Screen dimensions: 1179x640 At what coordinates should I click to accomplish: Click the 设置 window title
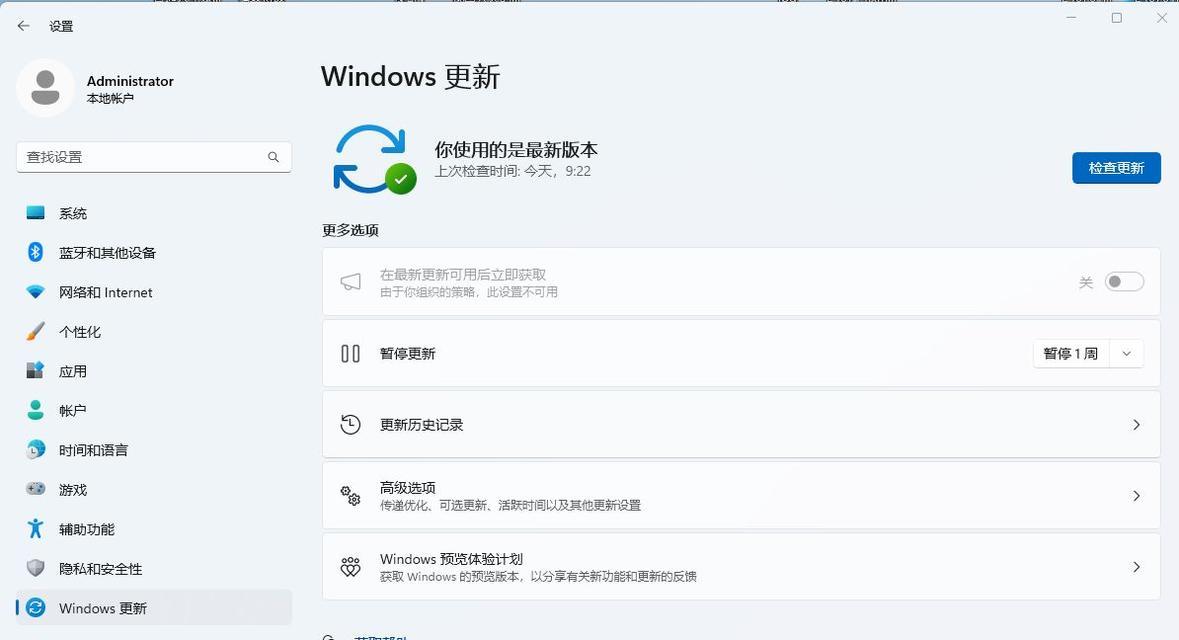[61, 26]
